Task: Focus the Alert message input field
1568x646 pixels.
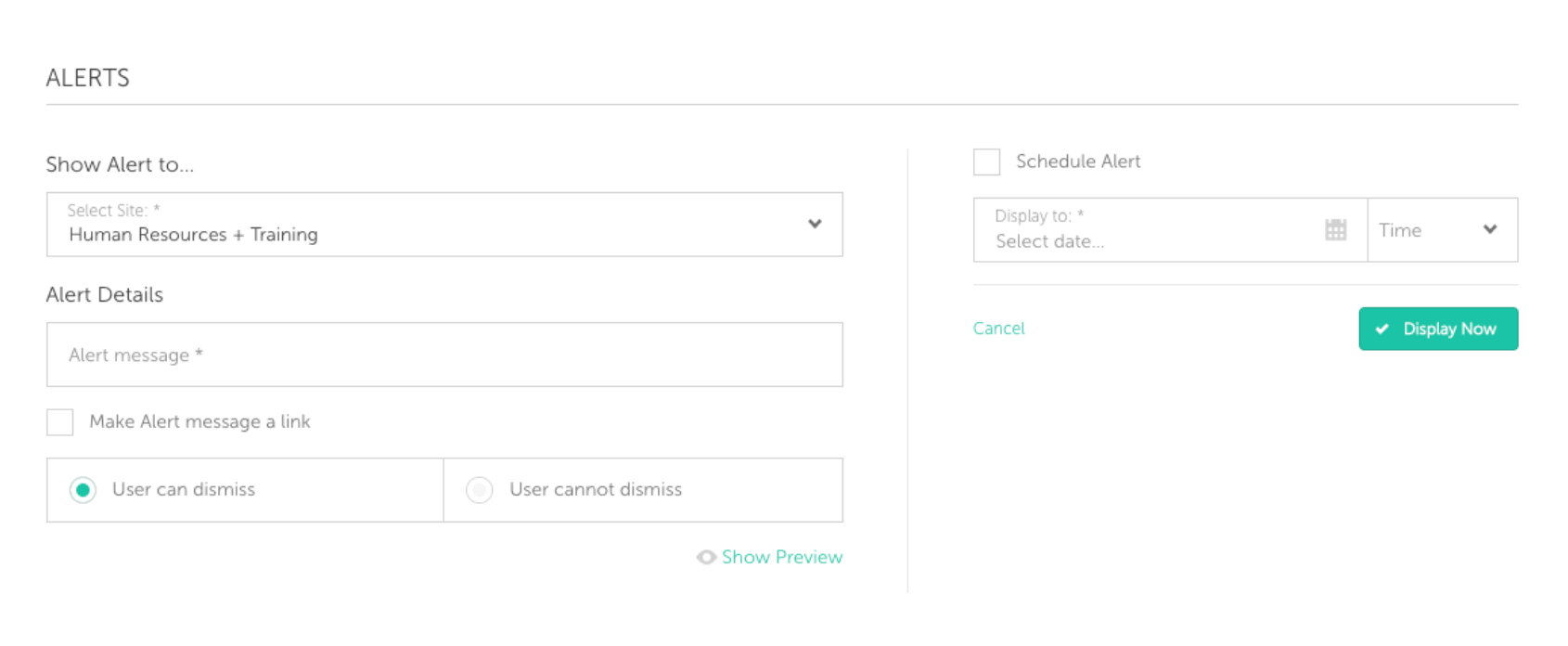Action: 444,355
